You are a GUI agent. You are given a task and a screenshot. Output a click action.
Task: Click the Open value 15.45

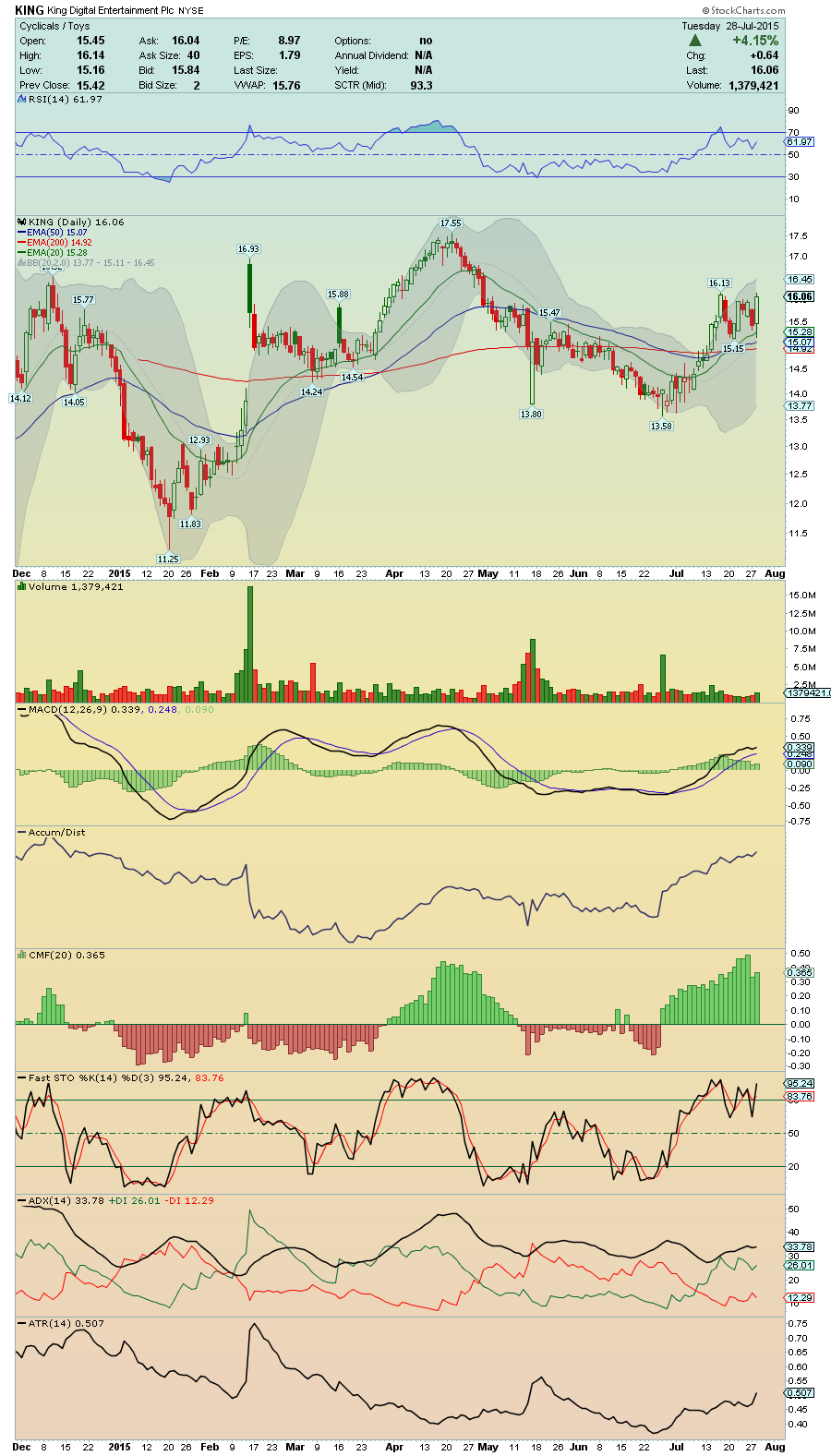pyautogui.click(x=90, y=41)
